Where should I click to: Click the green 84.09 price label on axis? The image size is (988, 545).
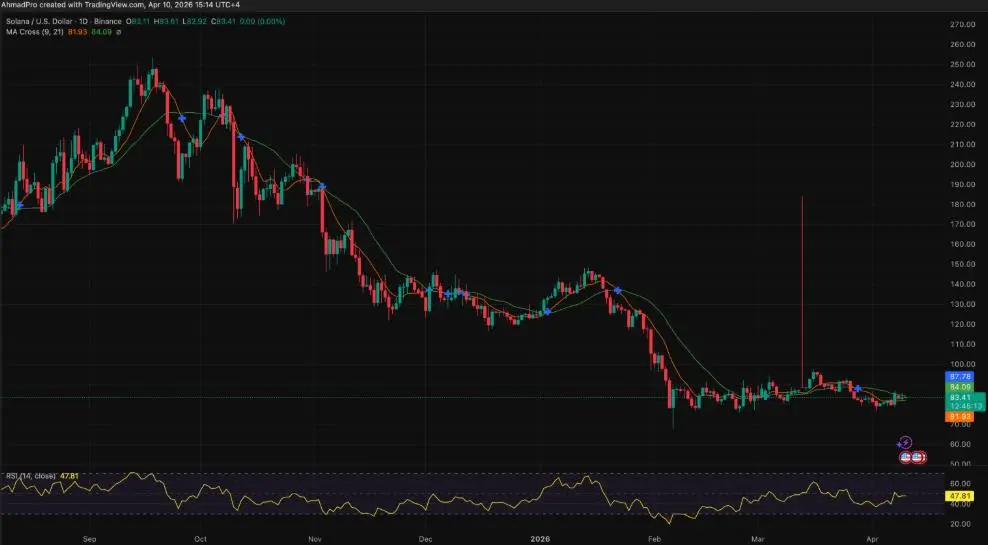[960, 387]
